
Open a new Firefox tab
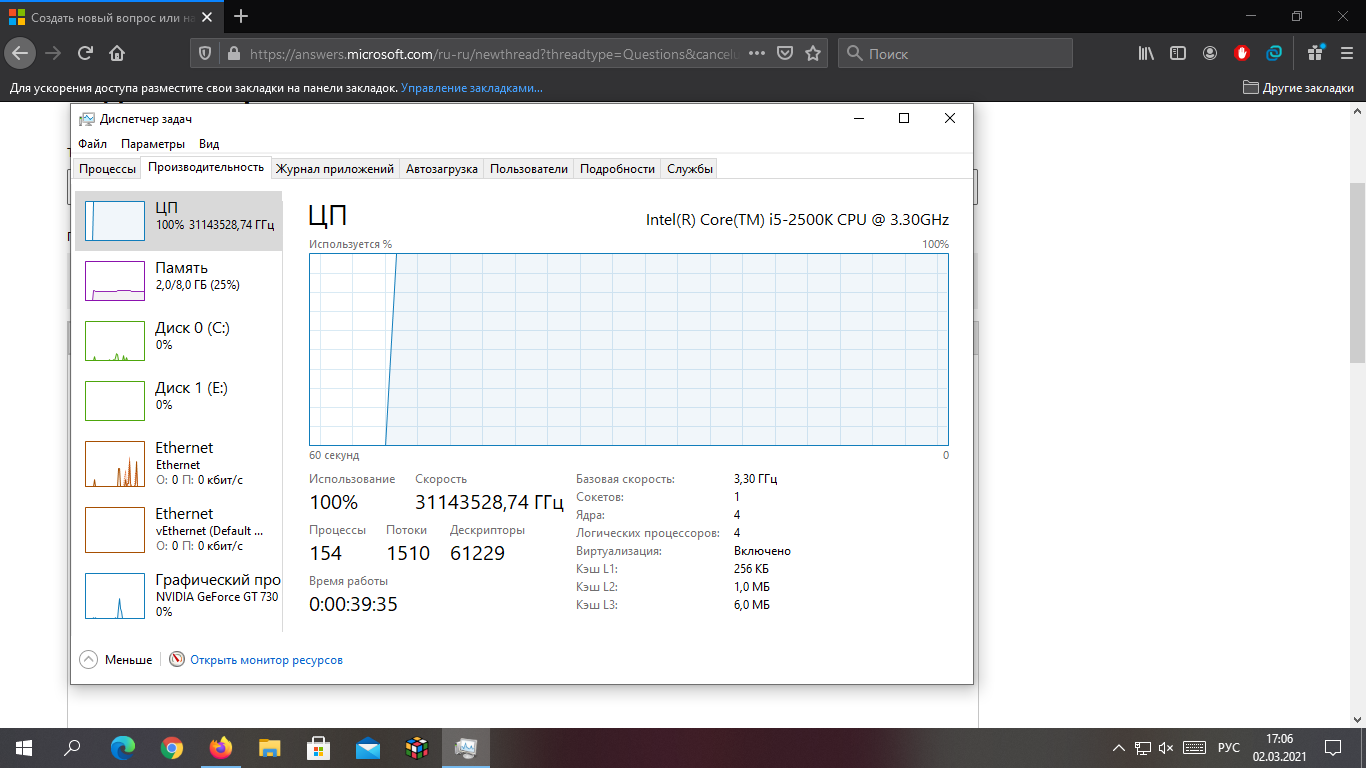point(240,16)
